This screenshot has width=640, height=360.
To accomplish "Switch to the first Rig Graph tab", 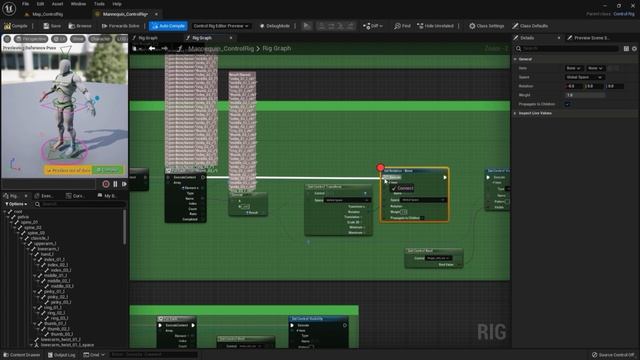I will point(147,38).
